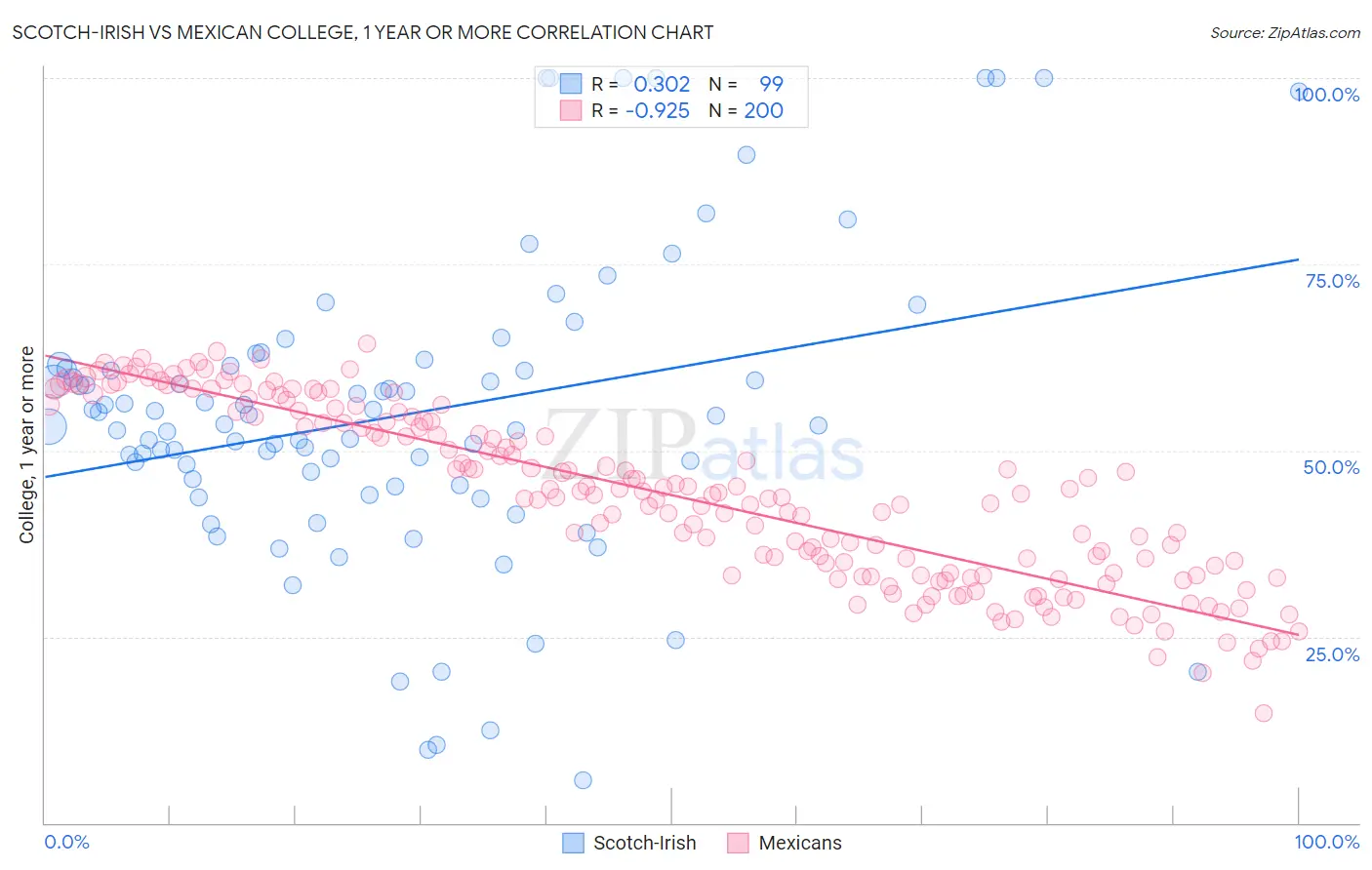Click the pink R = -0.925 statistics swatch
The width and height of the screenshot is (1372, 870).
(x=571, y=110)
